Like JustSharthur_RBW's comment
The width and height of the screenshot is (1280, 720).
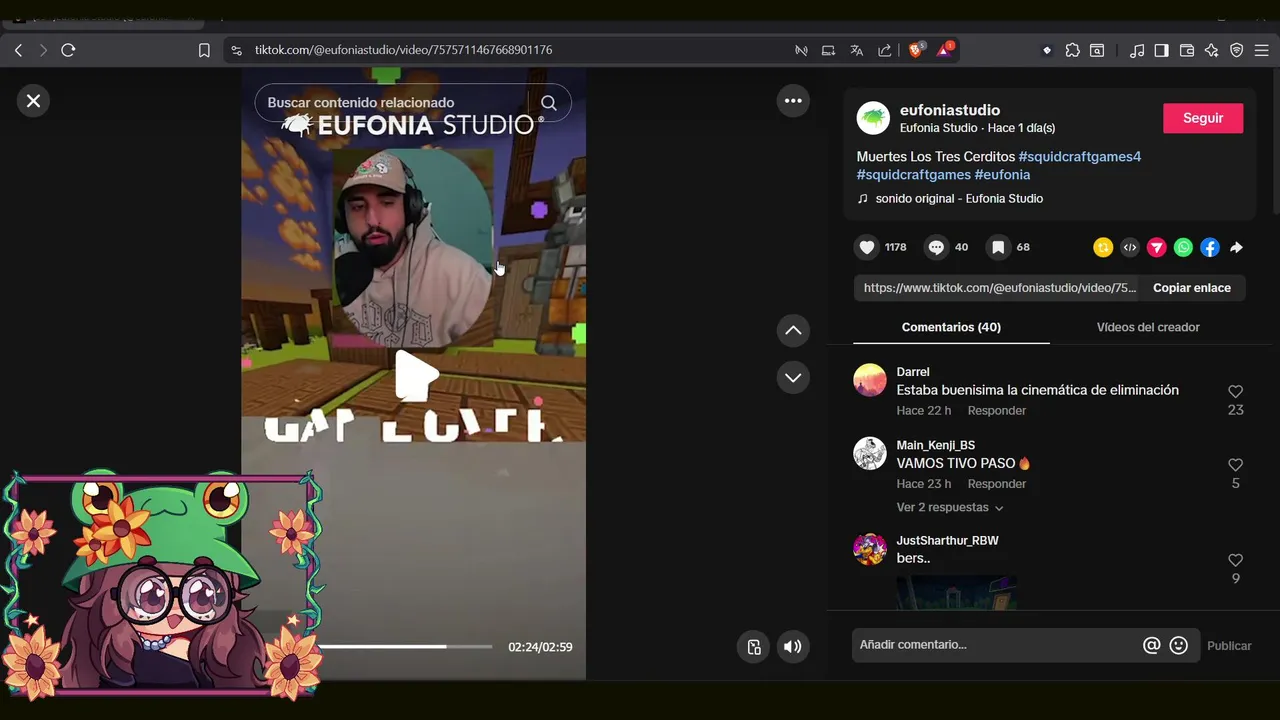tap(1235, 560)
